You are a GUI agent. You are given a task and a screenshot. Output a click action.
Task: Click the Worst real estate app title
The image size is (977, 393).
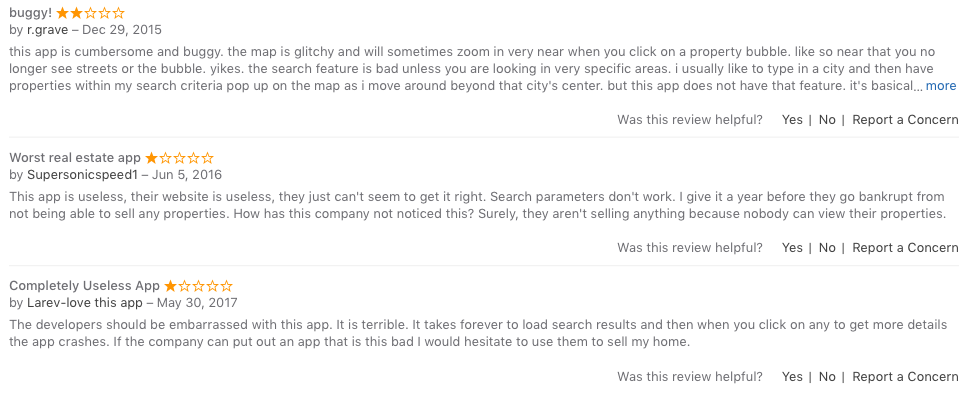(75, 158)
